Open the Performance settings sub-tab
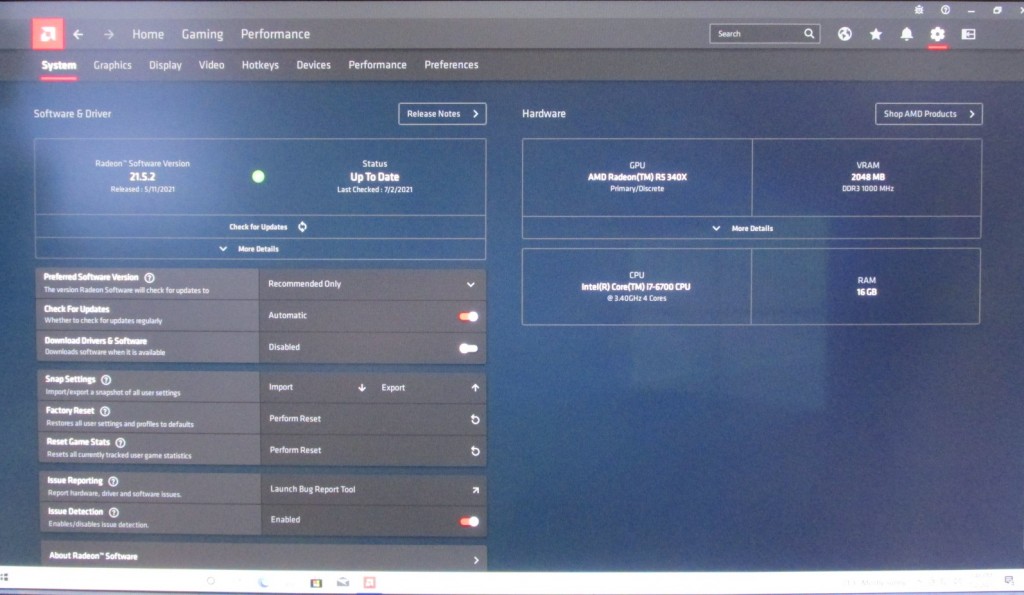This screenshot has width=1024, height=595. (x=377, y=65)
